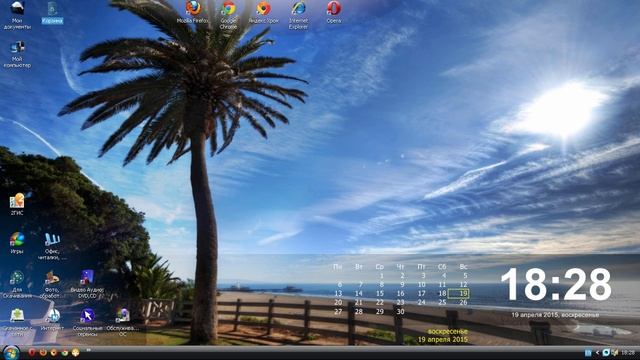Open the 2ГИС desktop shortcut

17,204
